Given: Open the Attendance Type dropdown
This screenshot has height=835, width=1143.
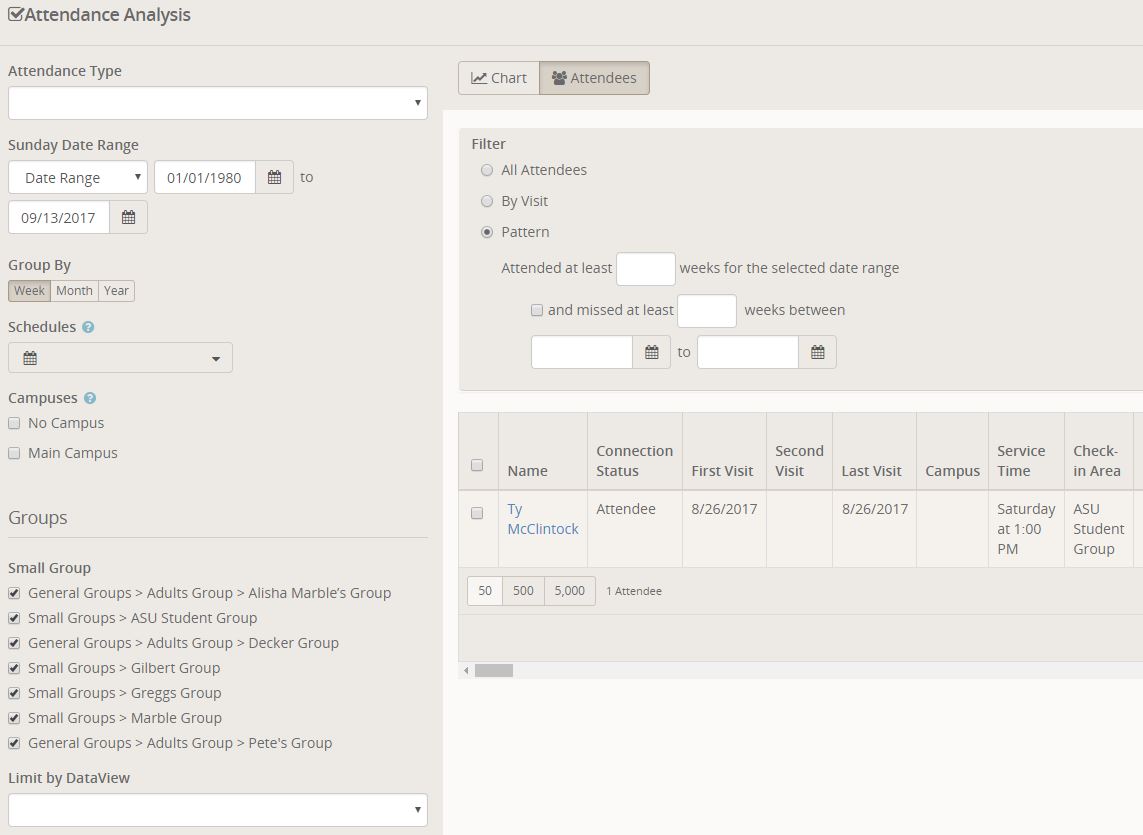Looking at the screenshot, I should pos(217,103).
